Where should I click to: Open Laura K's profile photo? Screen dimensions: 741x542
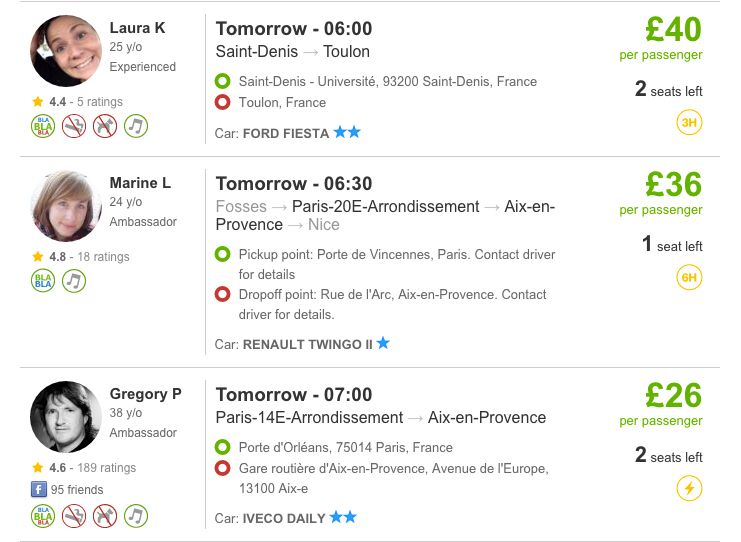point(66,51)
